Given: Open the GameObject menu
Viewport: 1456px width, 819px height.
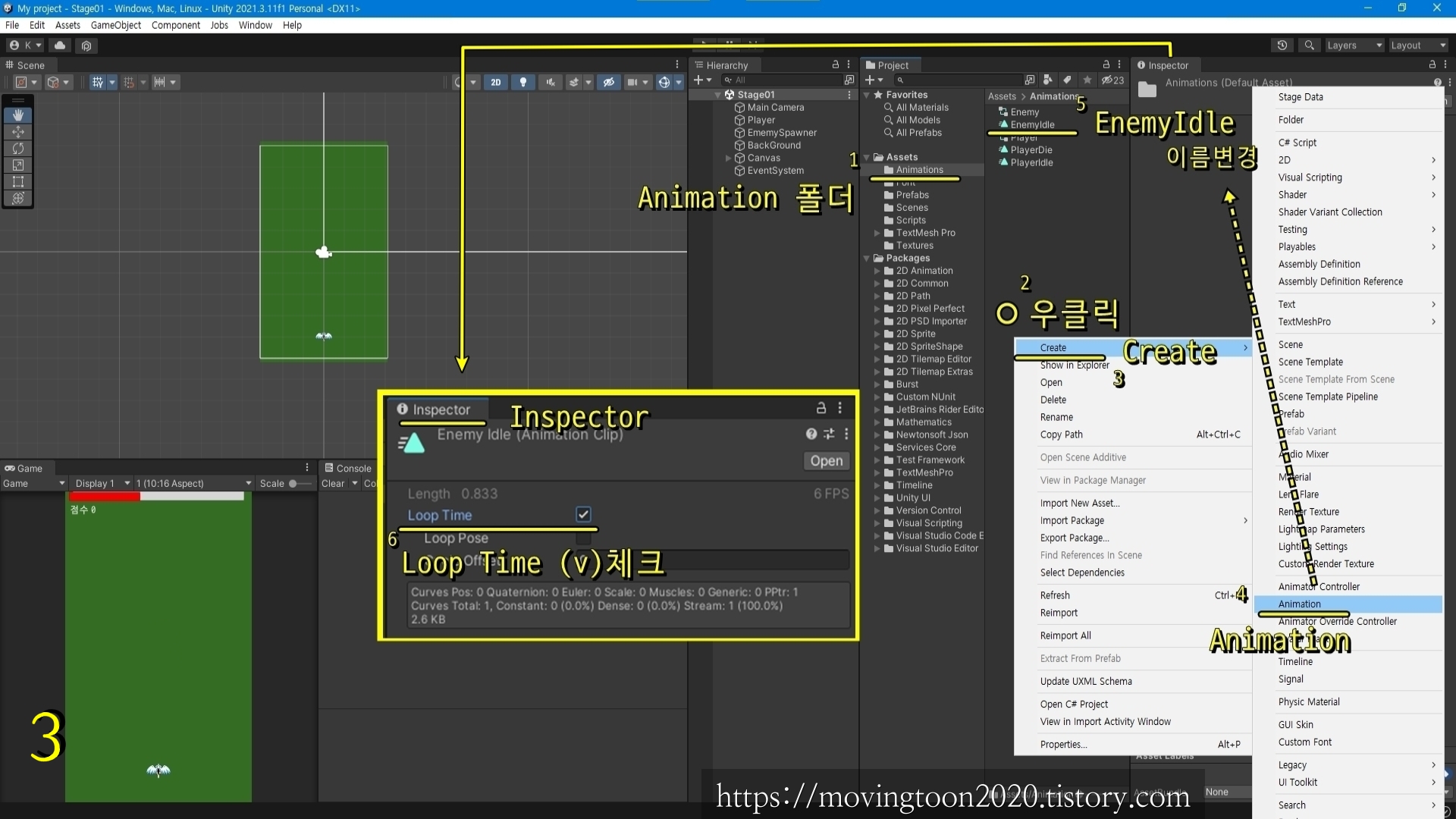Looking at the screenshot, I should pos(116,25).
